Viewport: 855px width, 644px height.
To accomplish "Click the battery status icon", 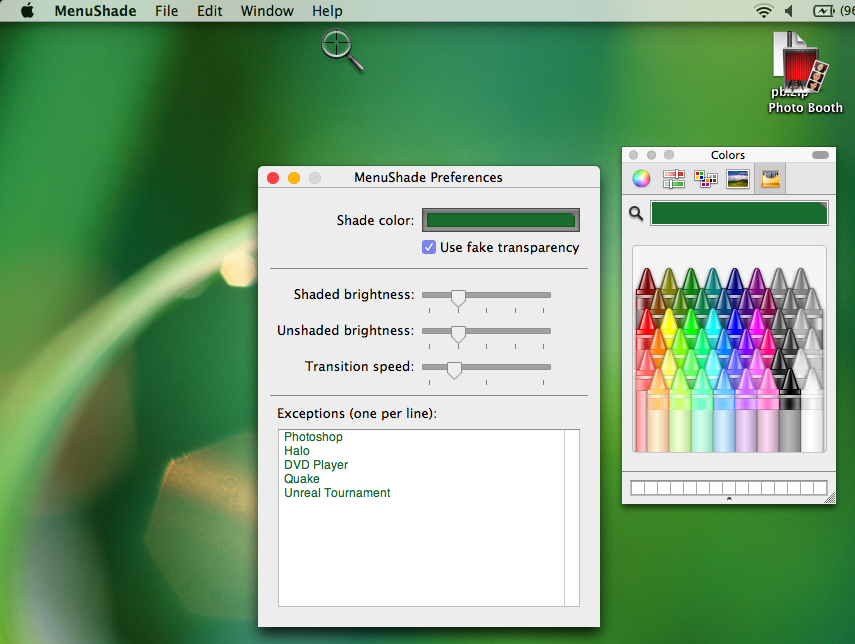I will click(x=823, y=11).
